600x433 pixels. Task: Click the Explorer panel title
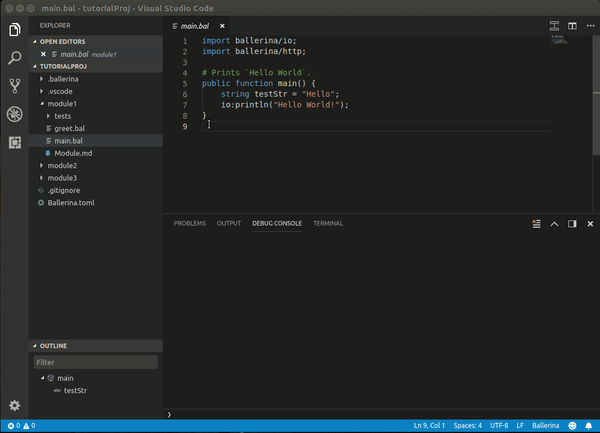pyautogui.click(x=55, y=25)
